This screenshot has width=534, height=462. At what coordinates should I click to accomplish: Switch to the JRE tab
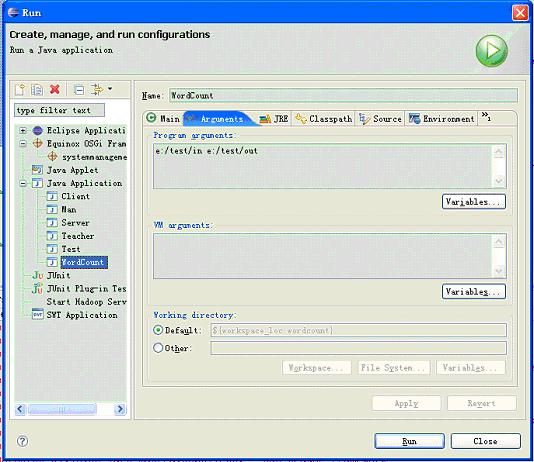[273, 119]
